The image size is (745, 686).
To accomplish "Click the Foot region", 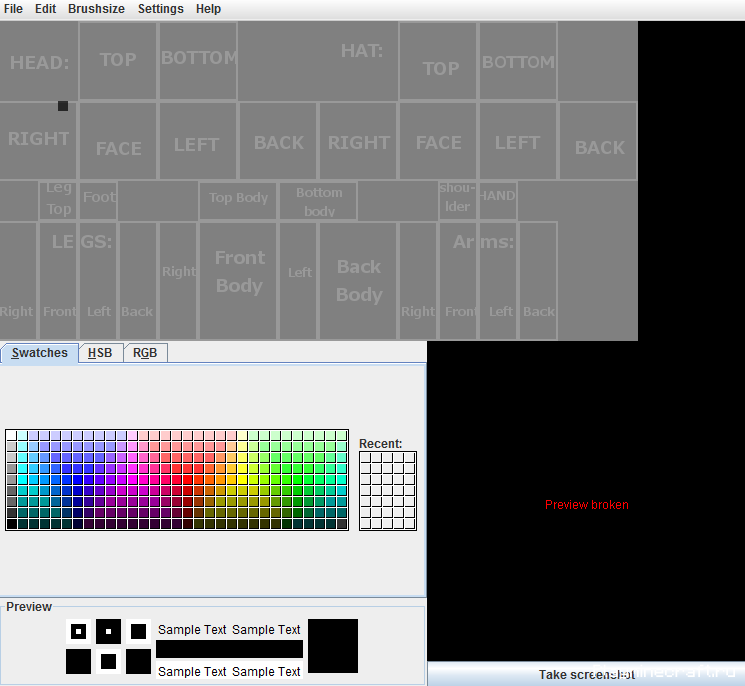I will click(x=98, y=200).
